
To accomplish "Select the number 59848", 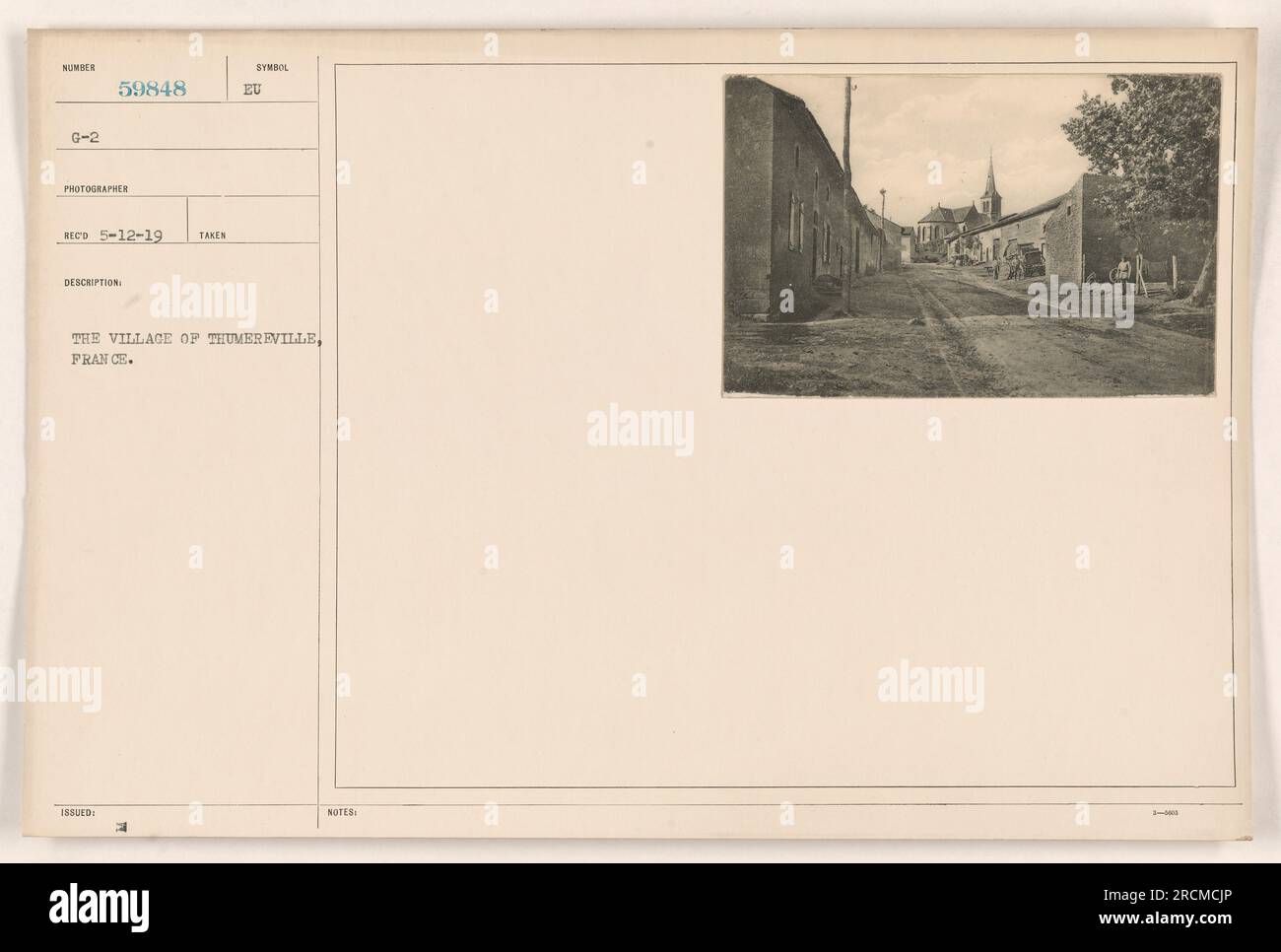I will coord(152,88).
